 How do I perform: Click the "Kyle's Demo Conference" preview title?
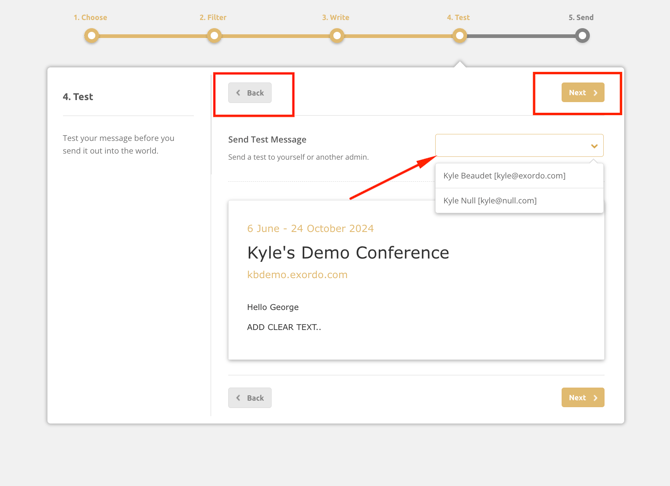pyautogui.click(x=348, y=253)
